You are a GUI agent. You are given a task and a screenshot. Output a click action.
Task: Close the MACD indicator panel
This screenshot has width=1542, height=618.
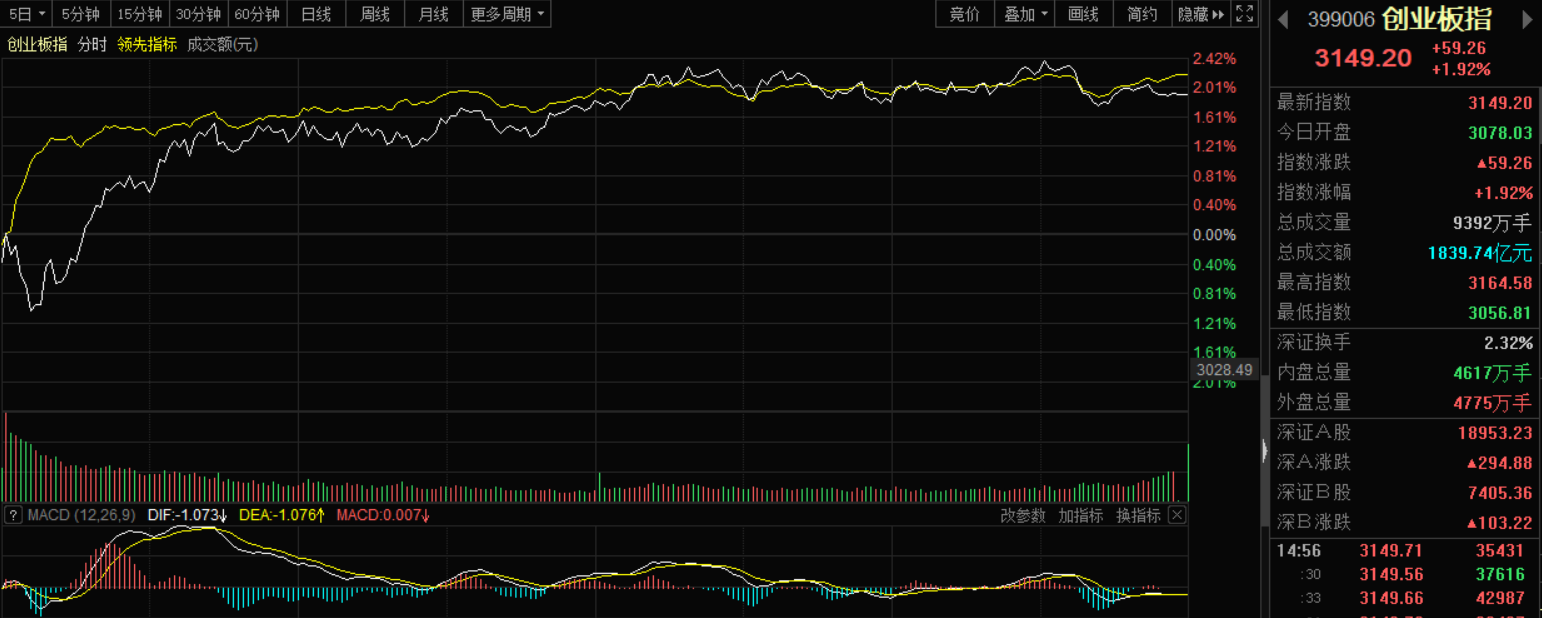coord(1177,515)
